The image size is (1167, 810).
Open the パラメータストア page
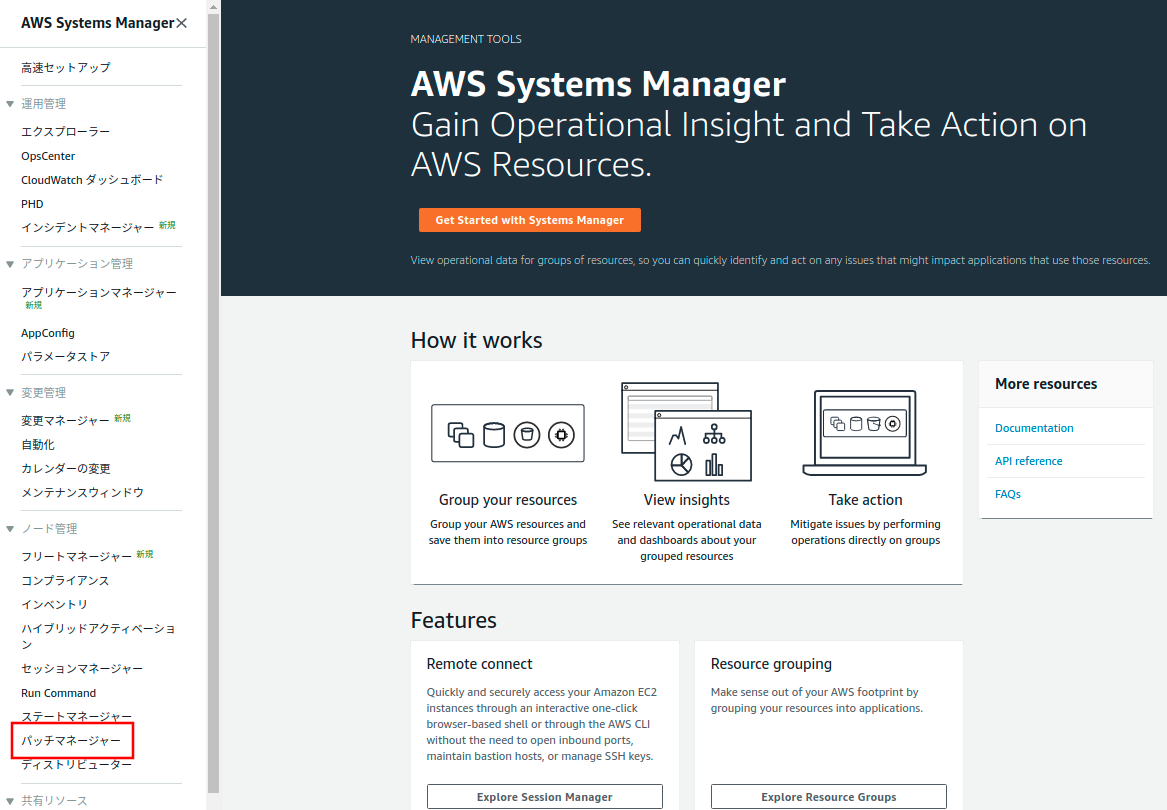[x=66, y=356]
